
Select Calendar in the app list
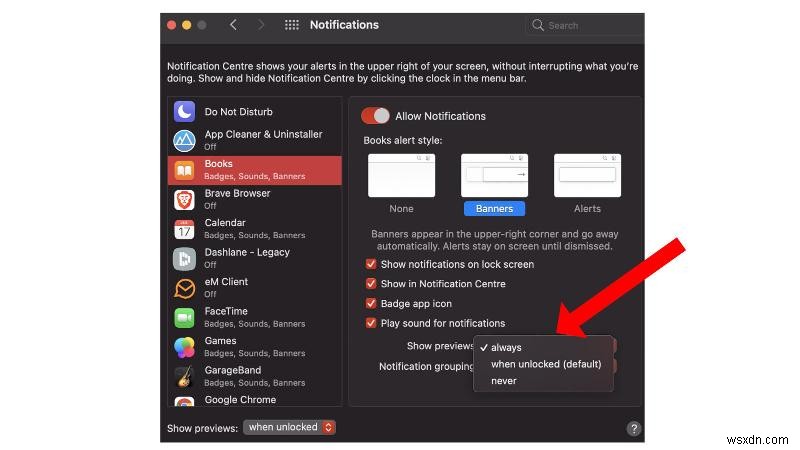(x=255, y=230)
